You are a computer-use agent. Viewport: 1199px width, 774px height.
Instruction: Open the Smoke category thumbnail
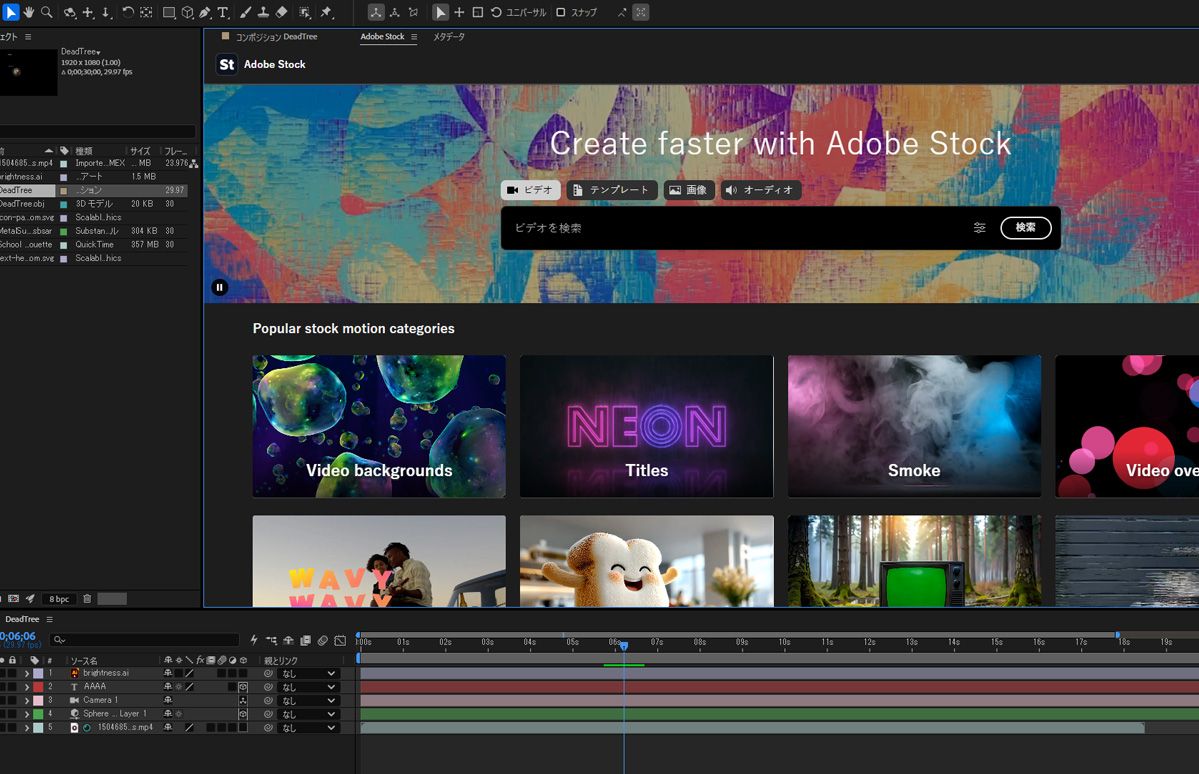point(915,426)
